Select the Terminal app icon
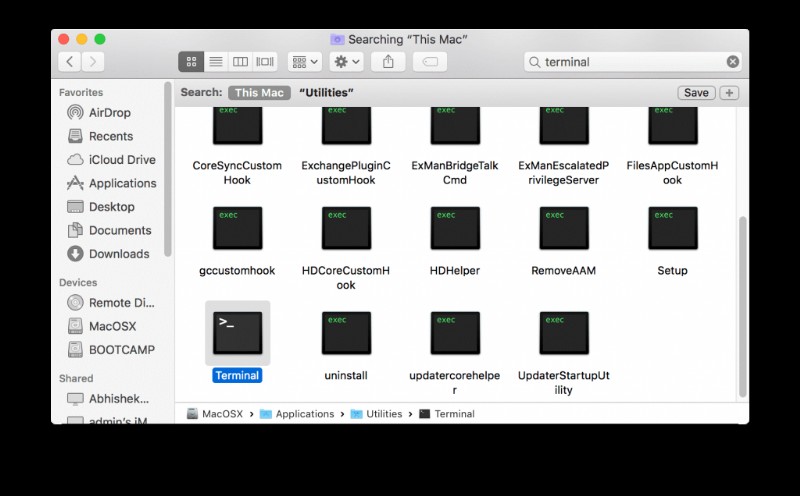800x496 pixels. 237,333
